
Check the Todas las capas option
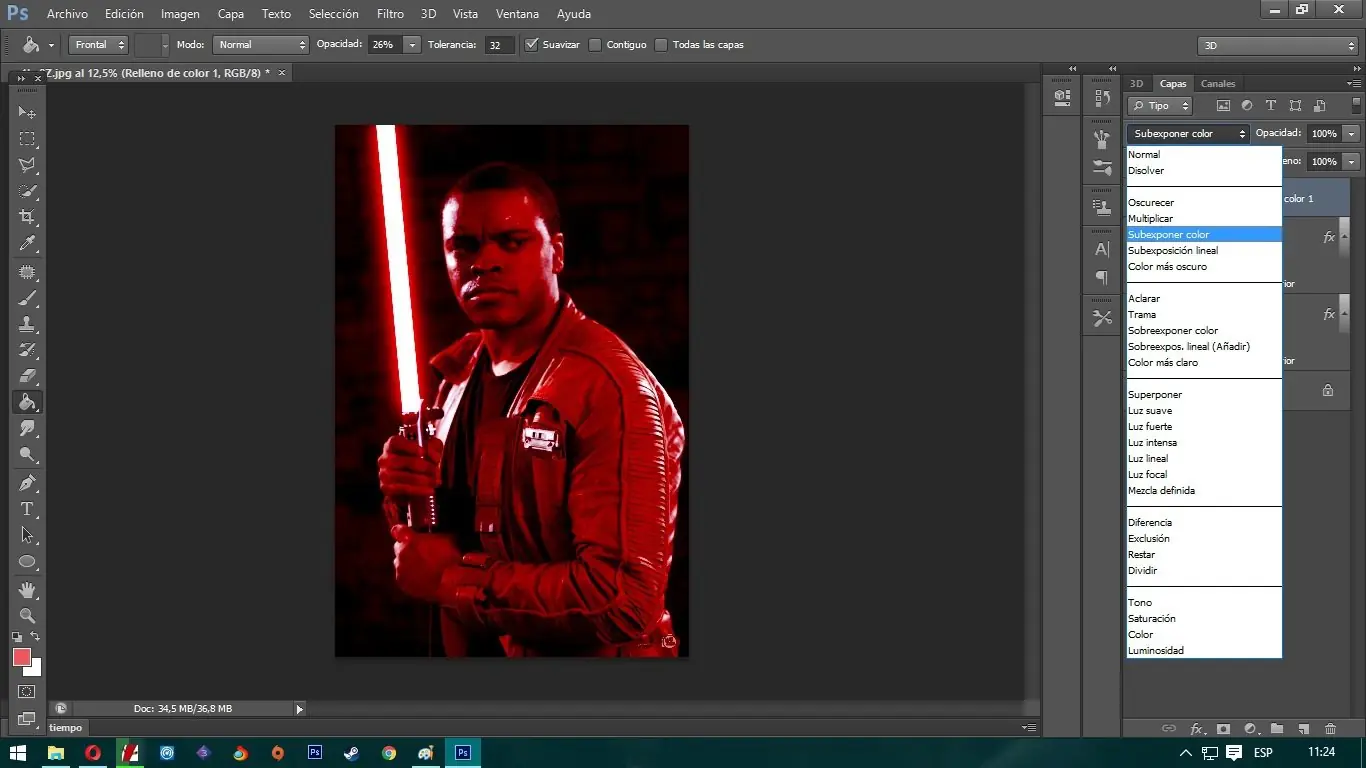[x=661, y=44]
